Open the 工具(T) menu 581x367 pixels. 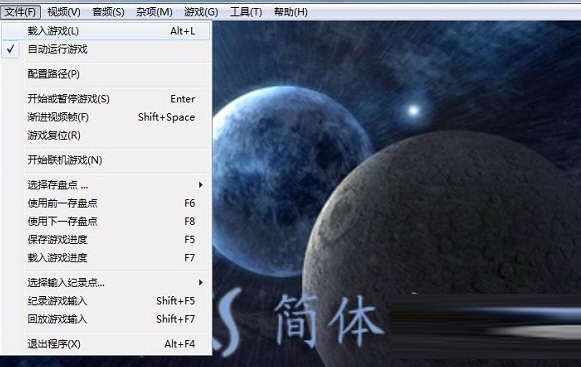coord(246,12)
